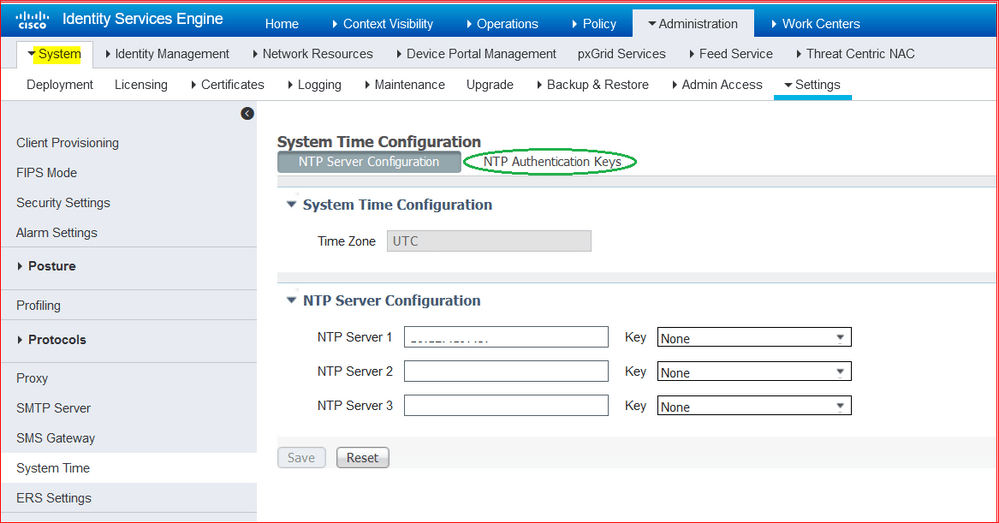Open the Home tab

(x=282, y=24)
